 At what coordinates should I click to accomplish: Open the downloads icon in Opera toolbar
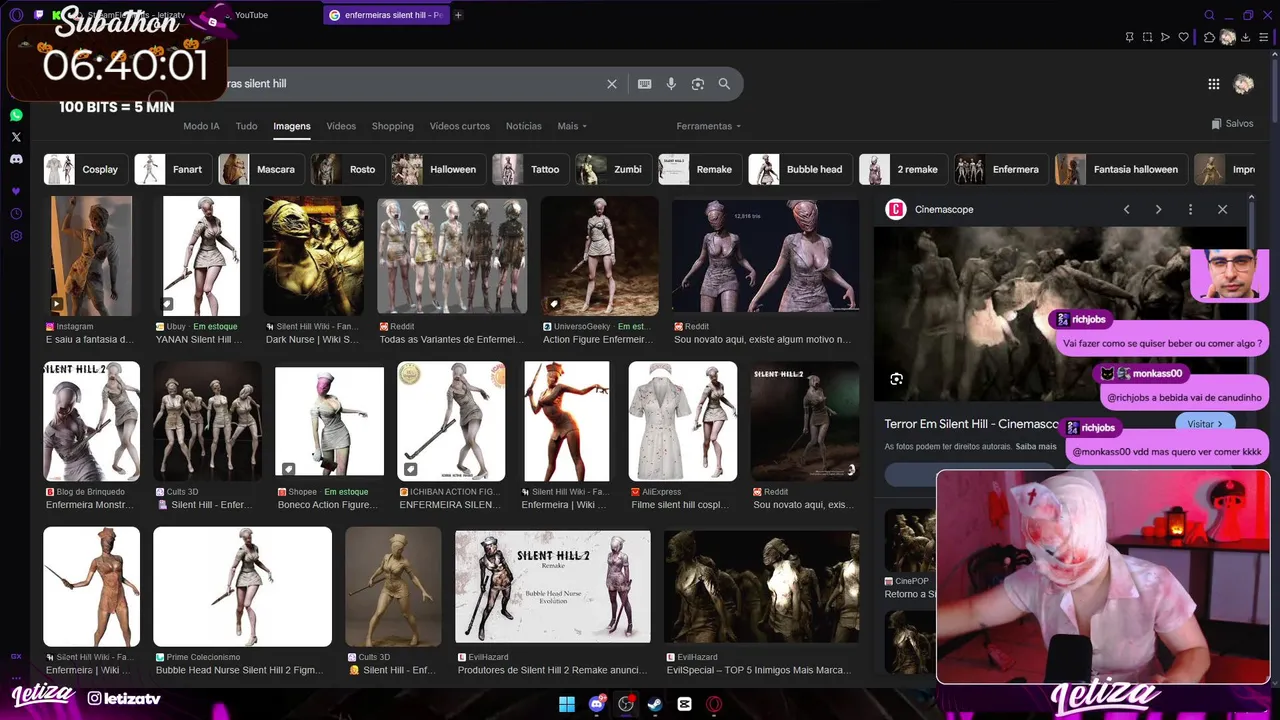point(1245,37)
